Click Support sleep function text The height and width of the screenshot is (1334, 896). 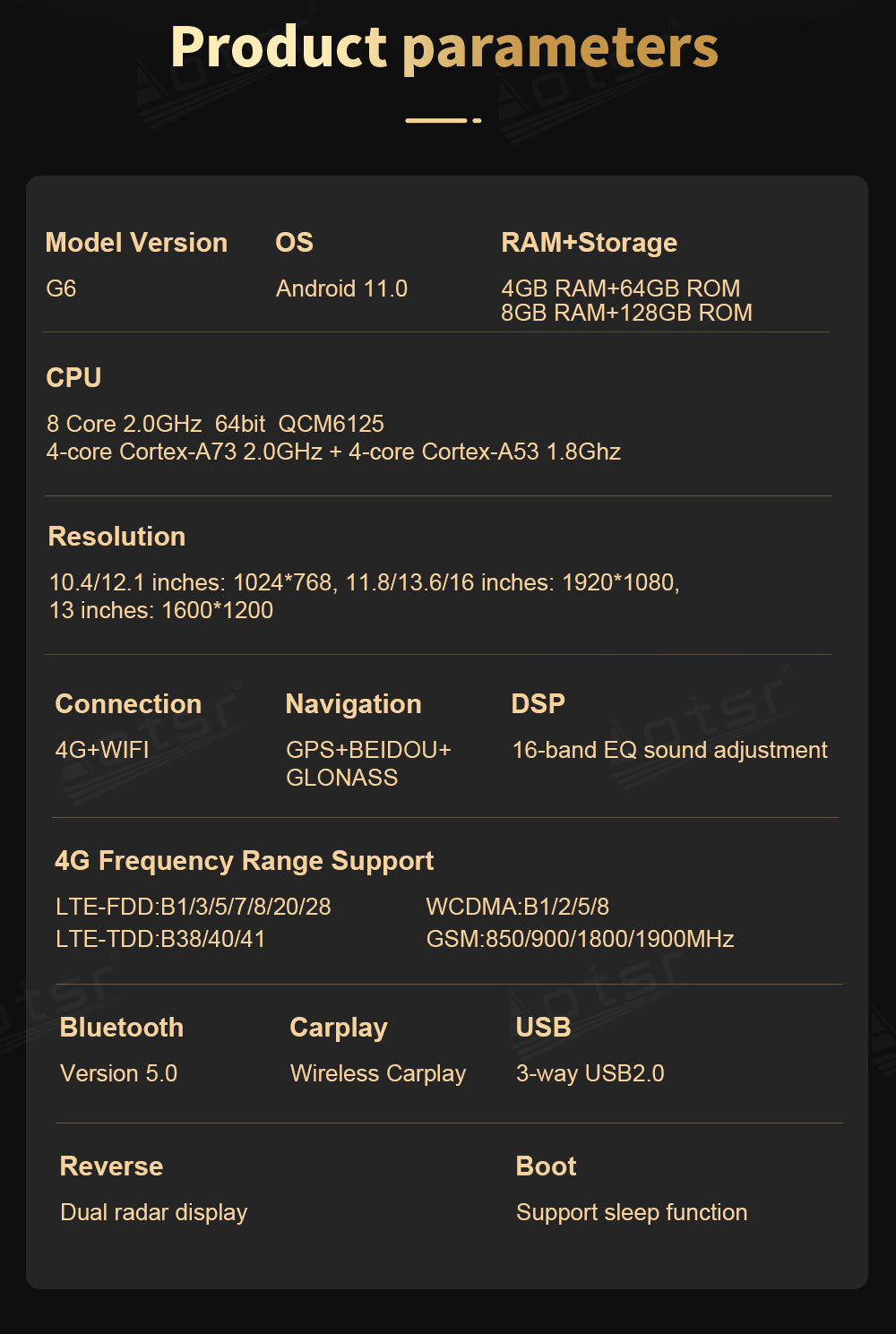click(632, 1212)
